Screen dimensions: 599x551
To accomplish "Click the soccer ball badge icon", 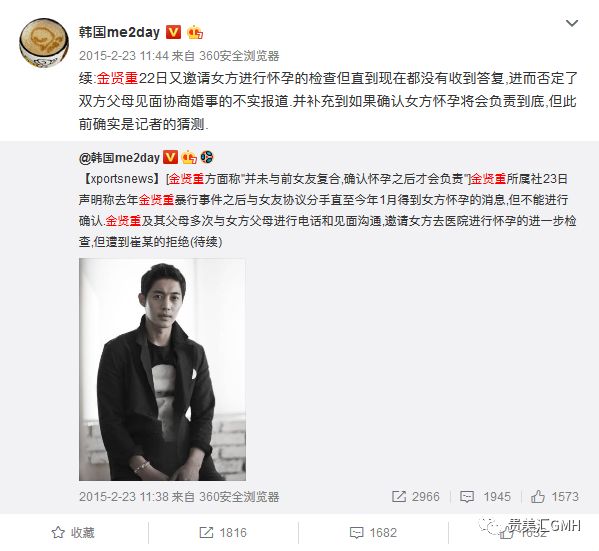I will (207, 157).
